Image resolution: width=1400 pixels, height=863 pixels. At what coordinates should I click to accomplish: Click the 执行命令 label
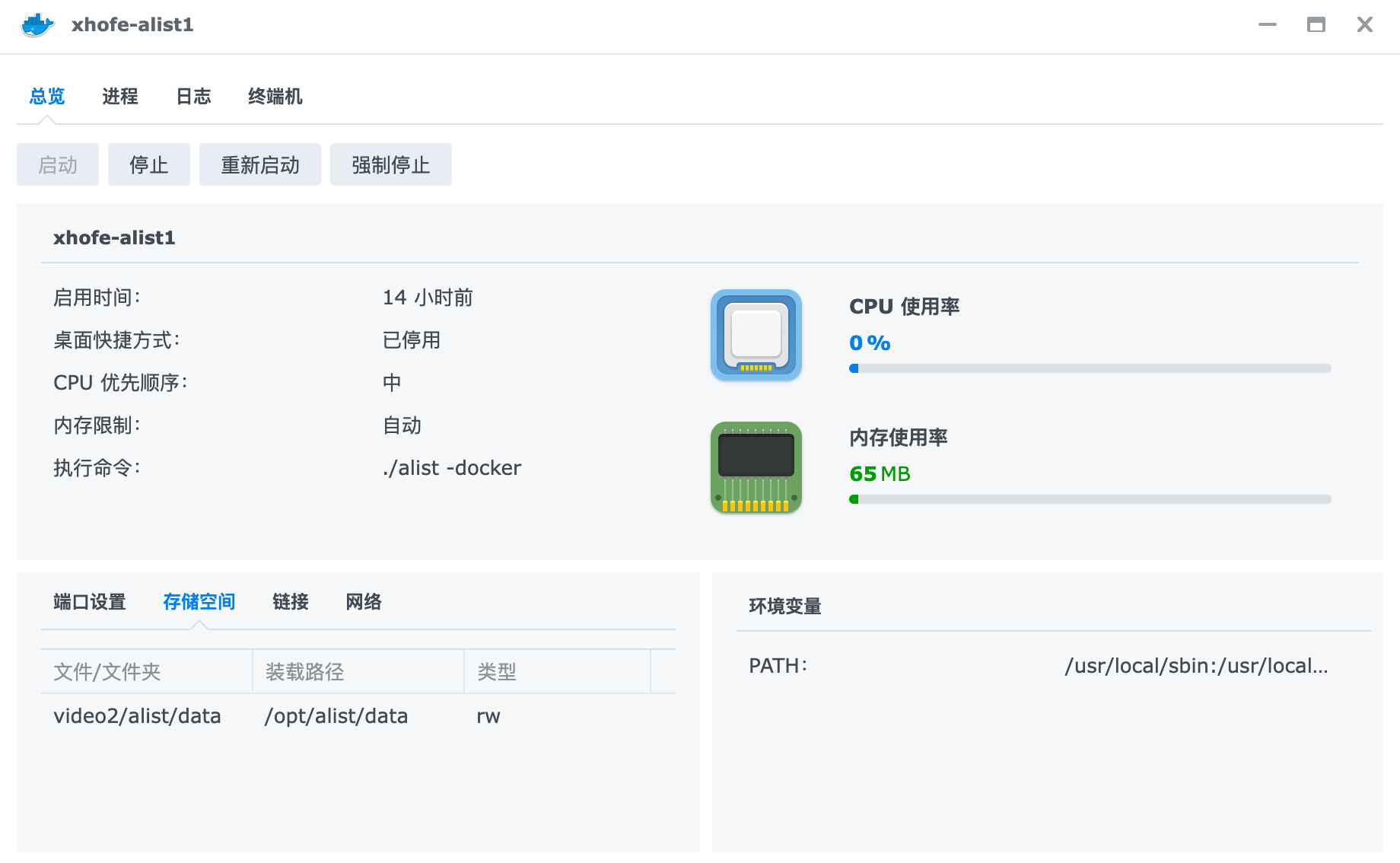click(x=97, y=468)
